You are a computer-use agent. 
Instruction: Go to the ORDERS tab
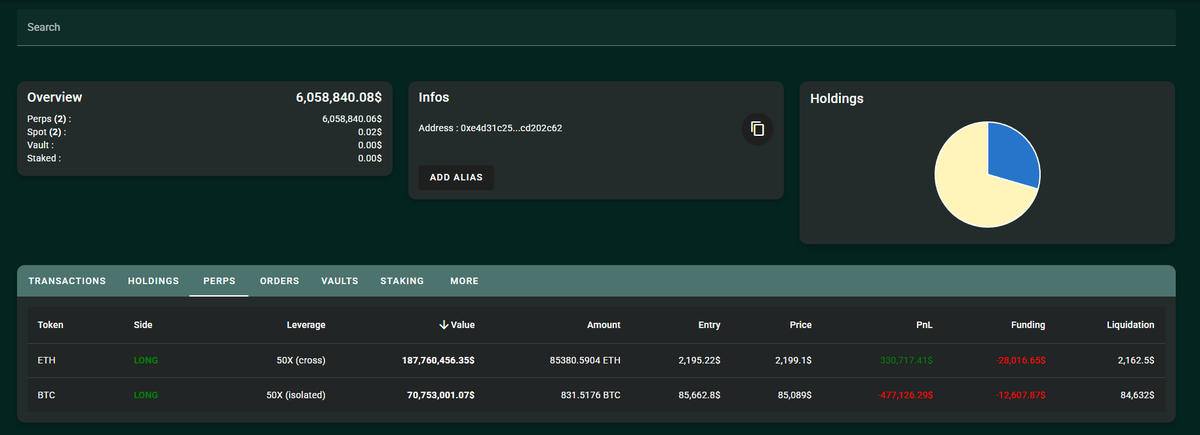tap(279, 281)
